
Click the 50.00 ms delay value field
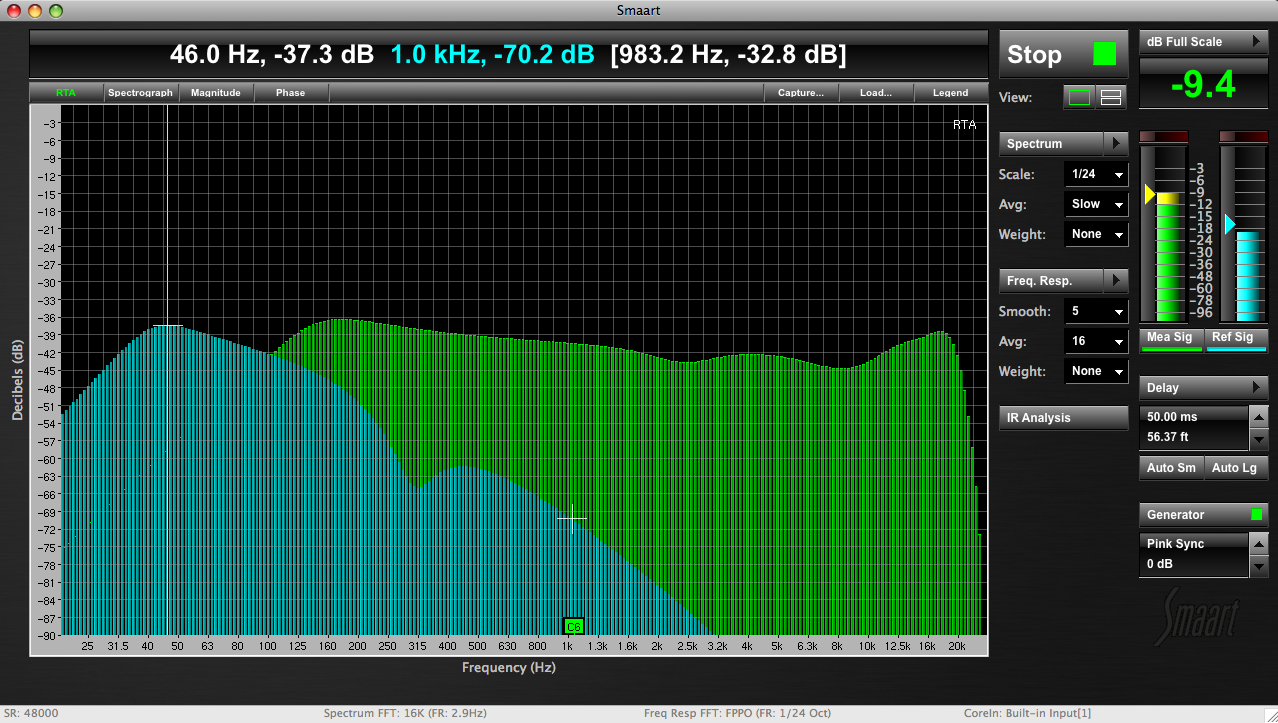(x=1193, y=416)
